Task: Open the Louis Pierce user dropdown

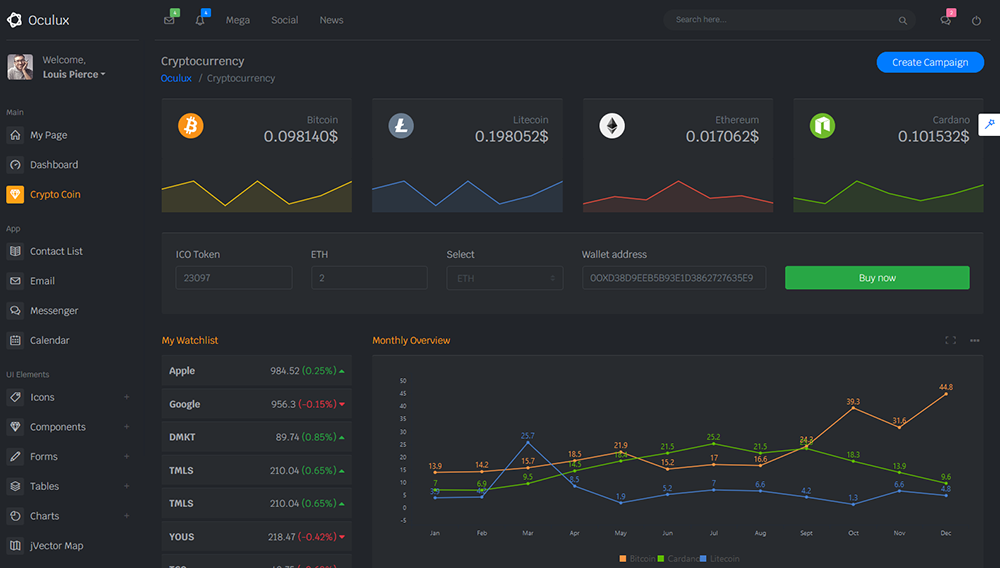Action: tap(74, 74)
